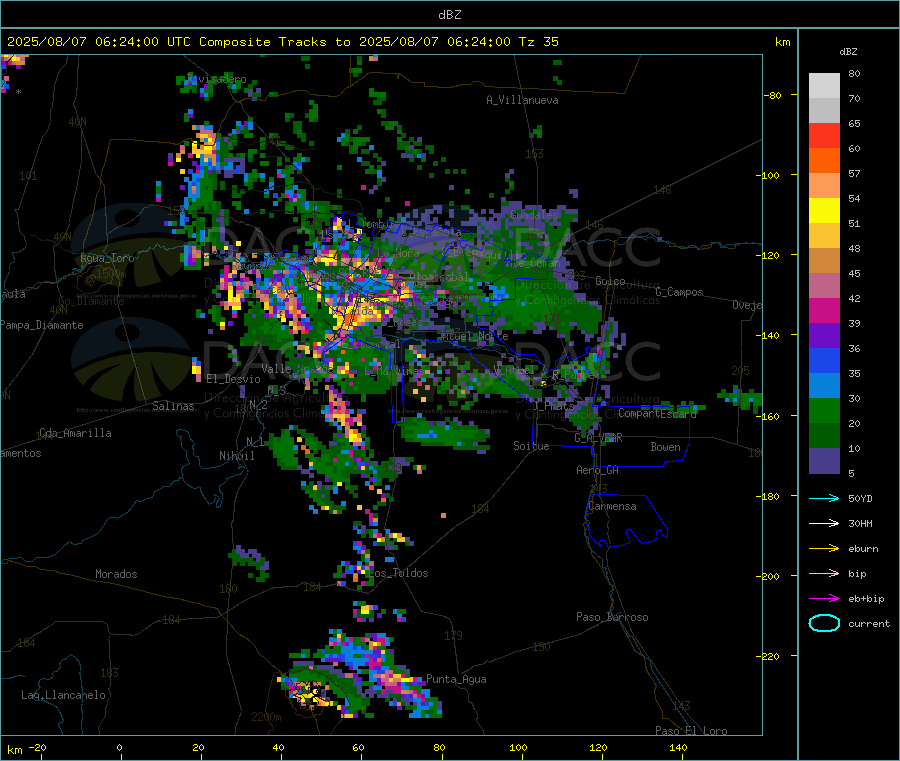Click the 'Soitue' map label
The width and height of the screenshot is (900, 761).
(x=531, y=446)
